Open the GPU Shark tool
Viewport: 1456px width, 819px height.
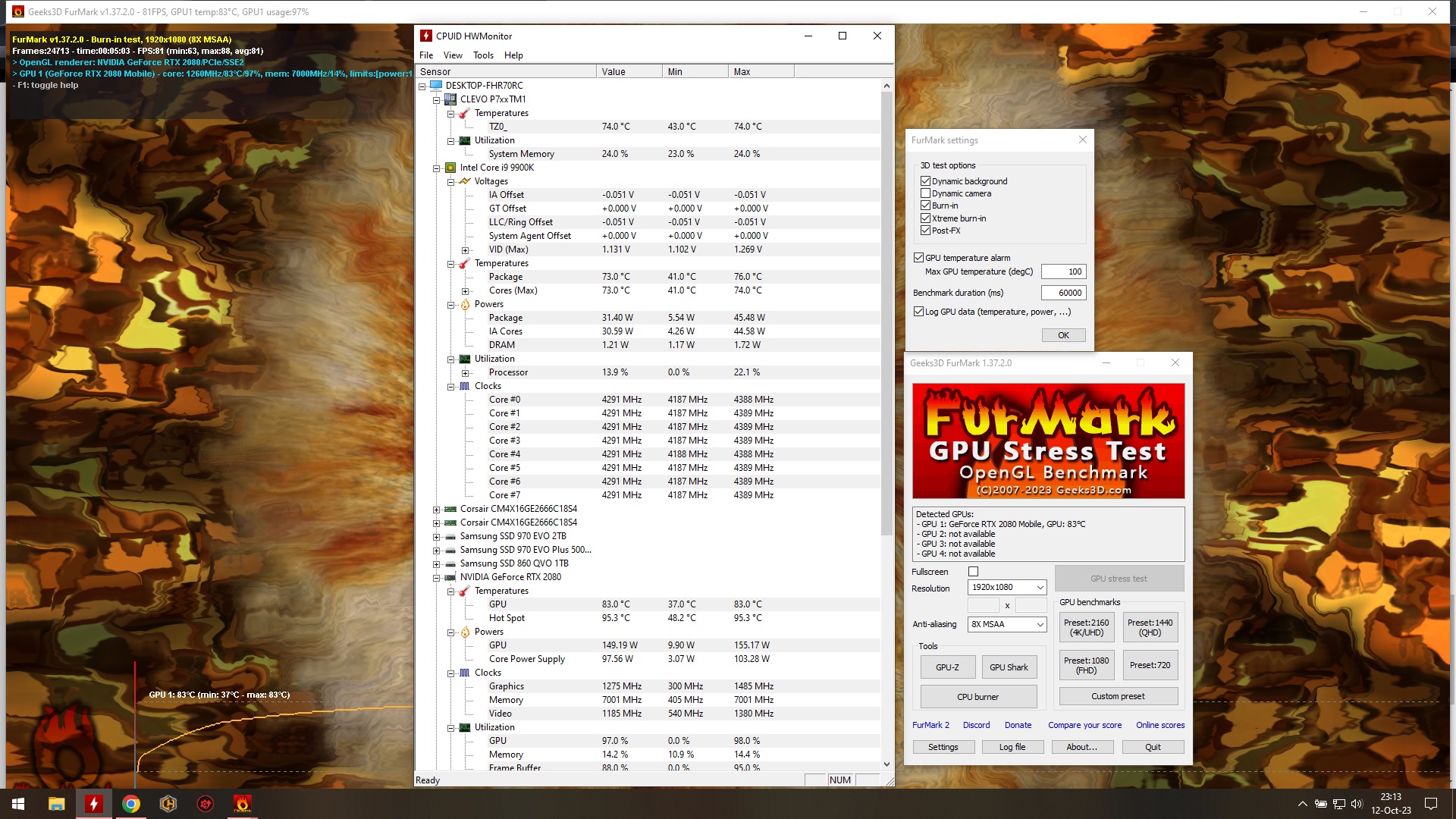click(1009, 667)
